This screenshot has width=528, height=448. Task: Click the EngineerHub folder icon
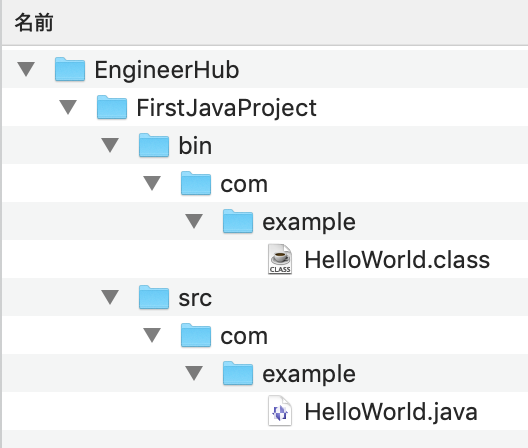pos(70,69)
